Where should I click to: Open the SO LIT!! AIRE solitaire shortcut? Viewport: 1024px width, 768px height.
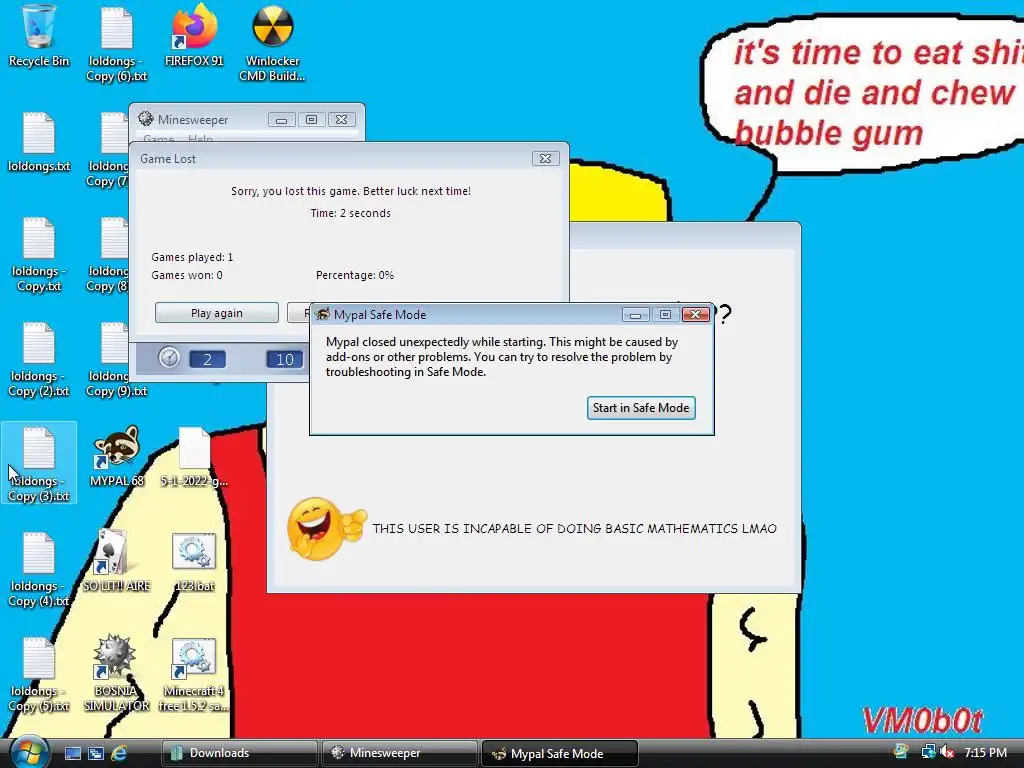click(x=116, y=562)
